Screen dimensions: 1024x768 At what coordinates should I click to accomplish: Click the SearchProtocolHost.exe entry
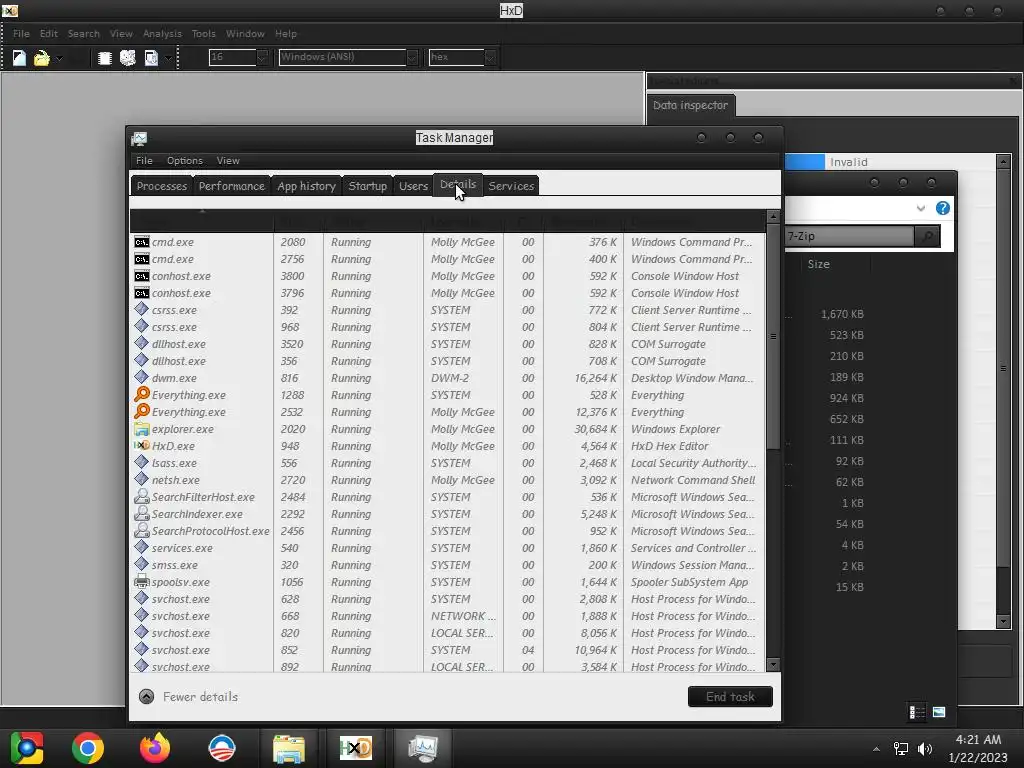tap(210, 531)
